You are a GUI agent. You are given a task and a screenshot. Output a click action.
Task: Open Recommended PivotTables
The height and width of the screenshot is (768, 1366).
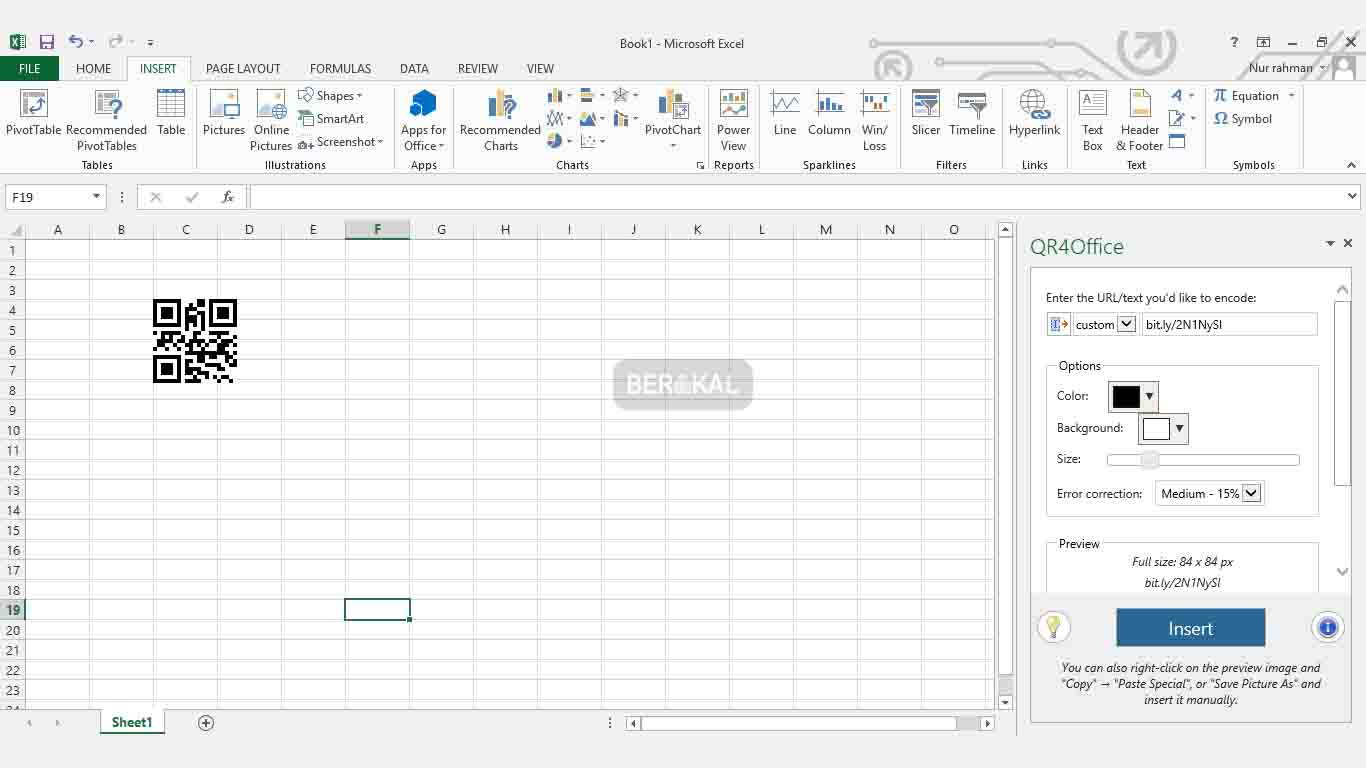coord(107,121)
